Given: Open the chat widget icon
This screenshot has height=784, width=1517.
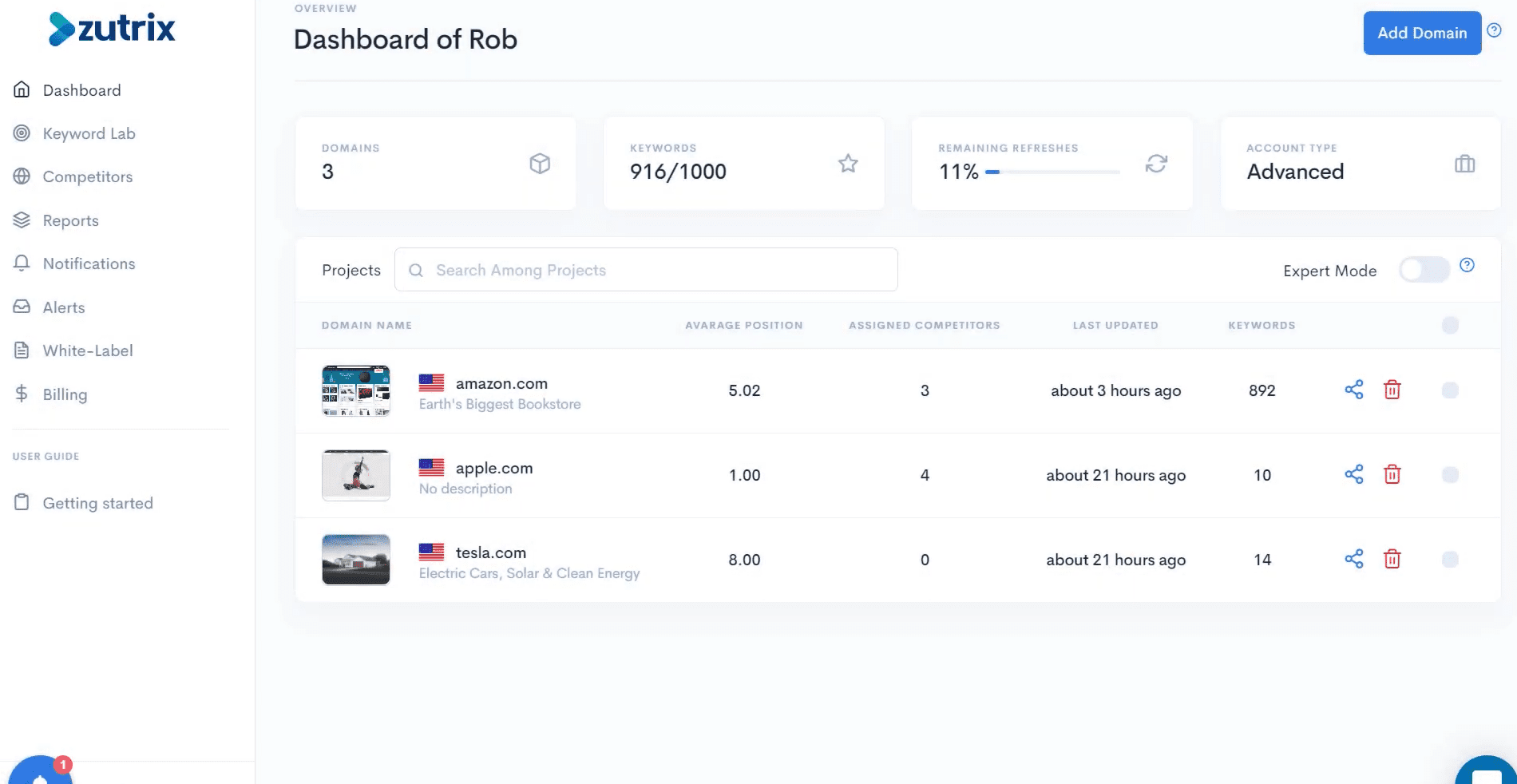Looking at the screenshot, I should [1486, 771].
